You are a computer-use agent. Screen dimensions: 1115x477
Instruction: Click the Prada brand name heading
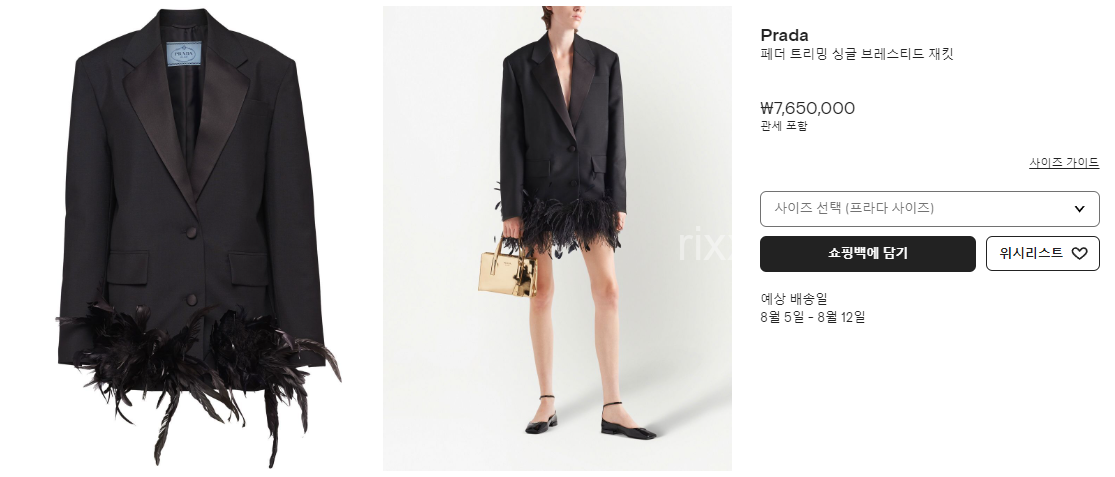pos(784,35)
